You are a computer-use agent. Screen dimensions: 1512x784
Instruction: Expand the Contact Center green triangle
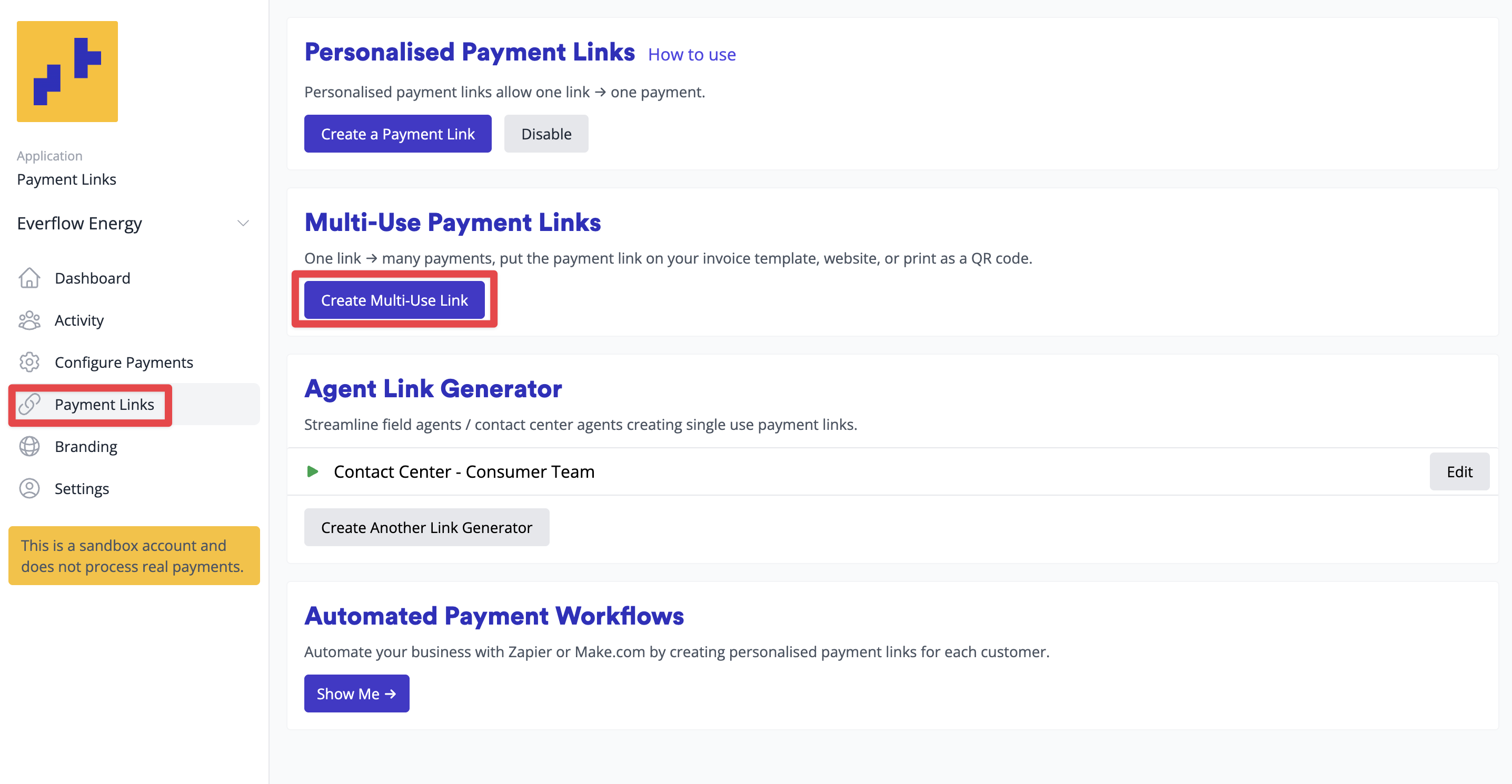pos(313,471)
